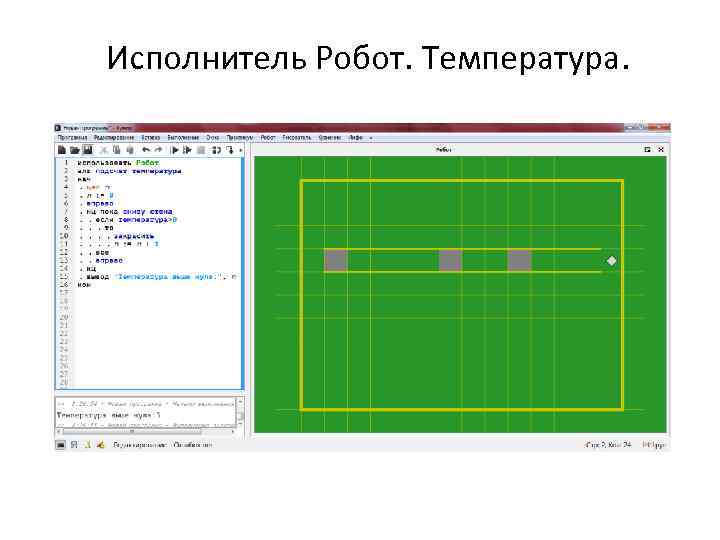720x540 pixels.
Task: Click code line 'алг подсчет температура'
Action: point(130,171)
